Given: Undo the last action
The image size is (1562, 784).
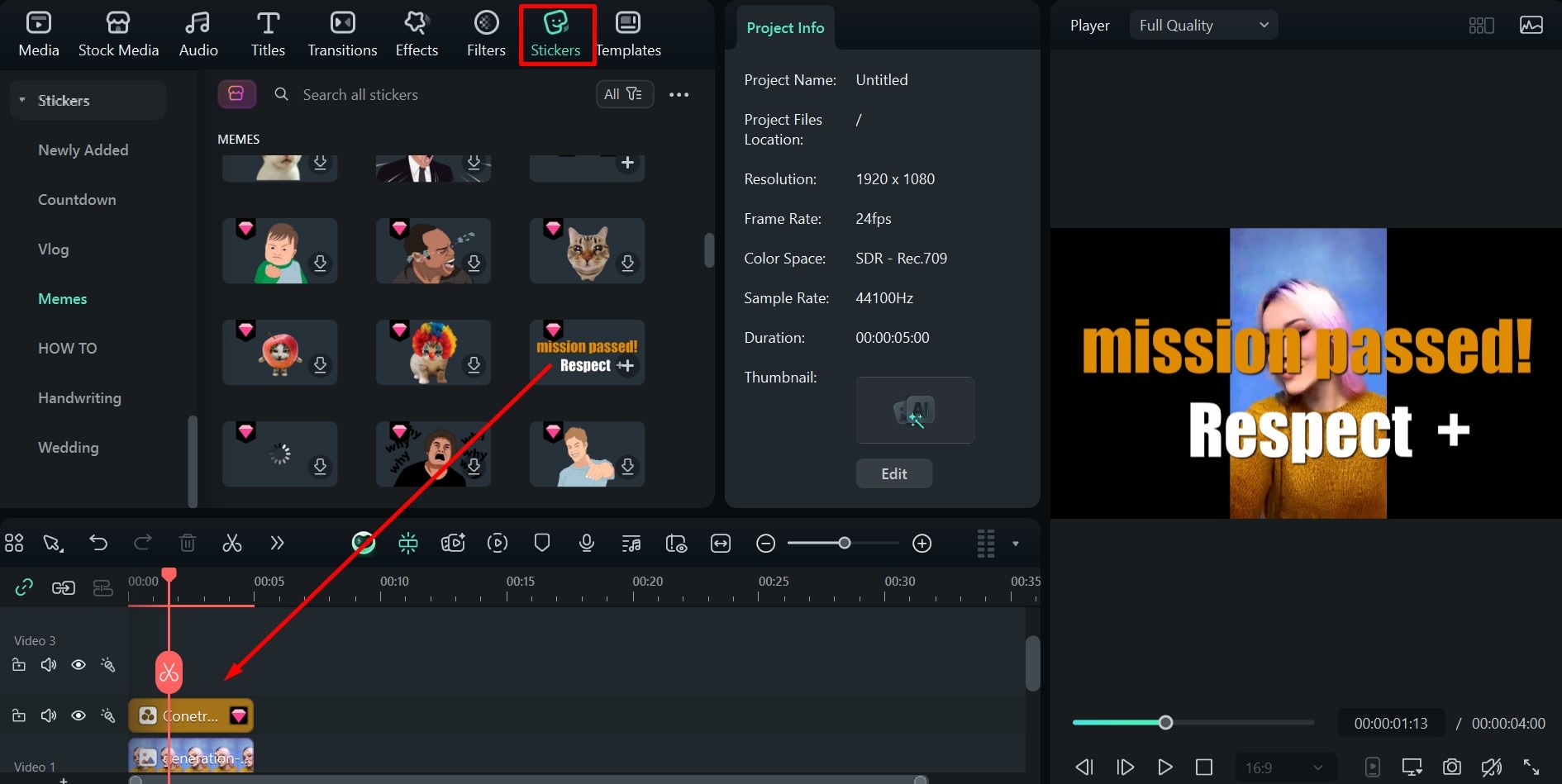Looking at the screenshot, I should pyautogui.click(x=98, y=543).
